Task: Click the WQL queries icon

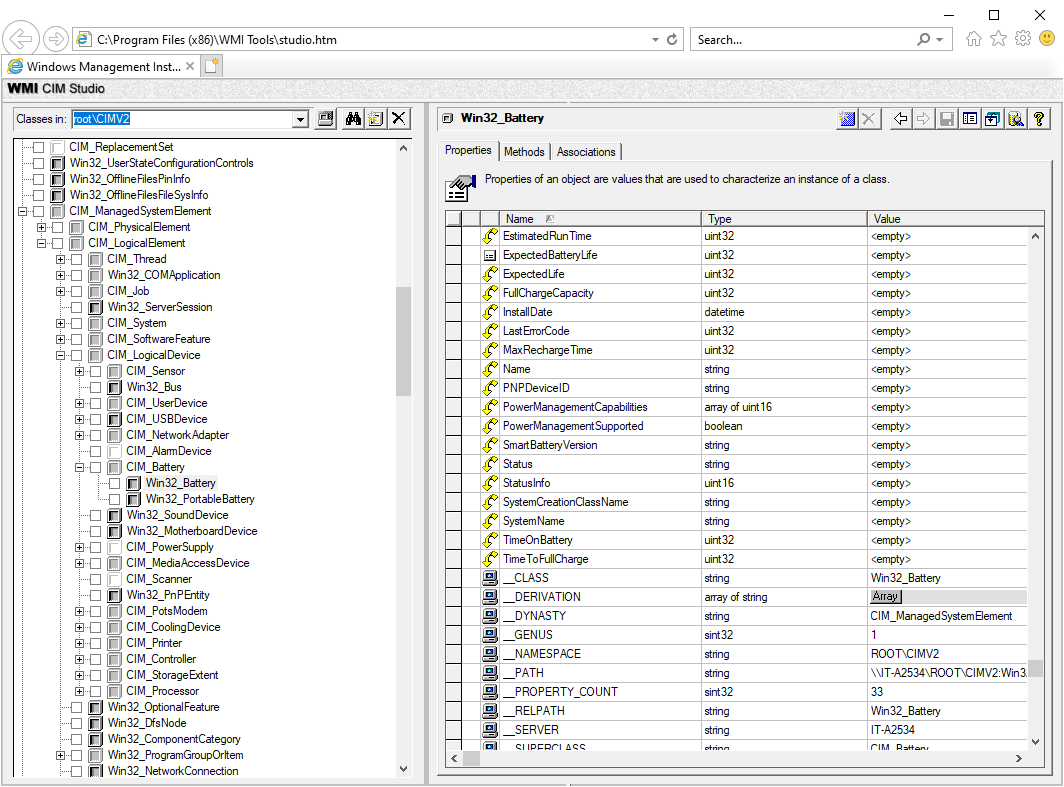Action: (1015, 119)
